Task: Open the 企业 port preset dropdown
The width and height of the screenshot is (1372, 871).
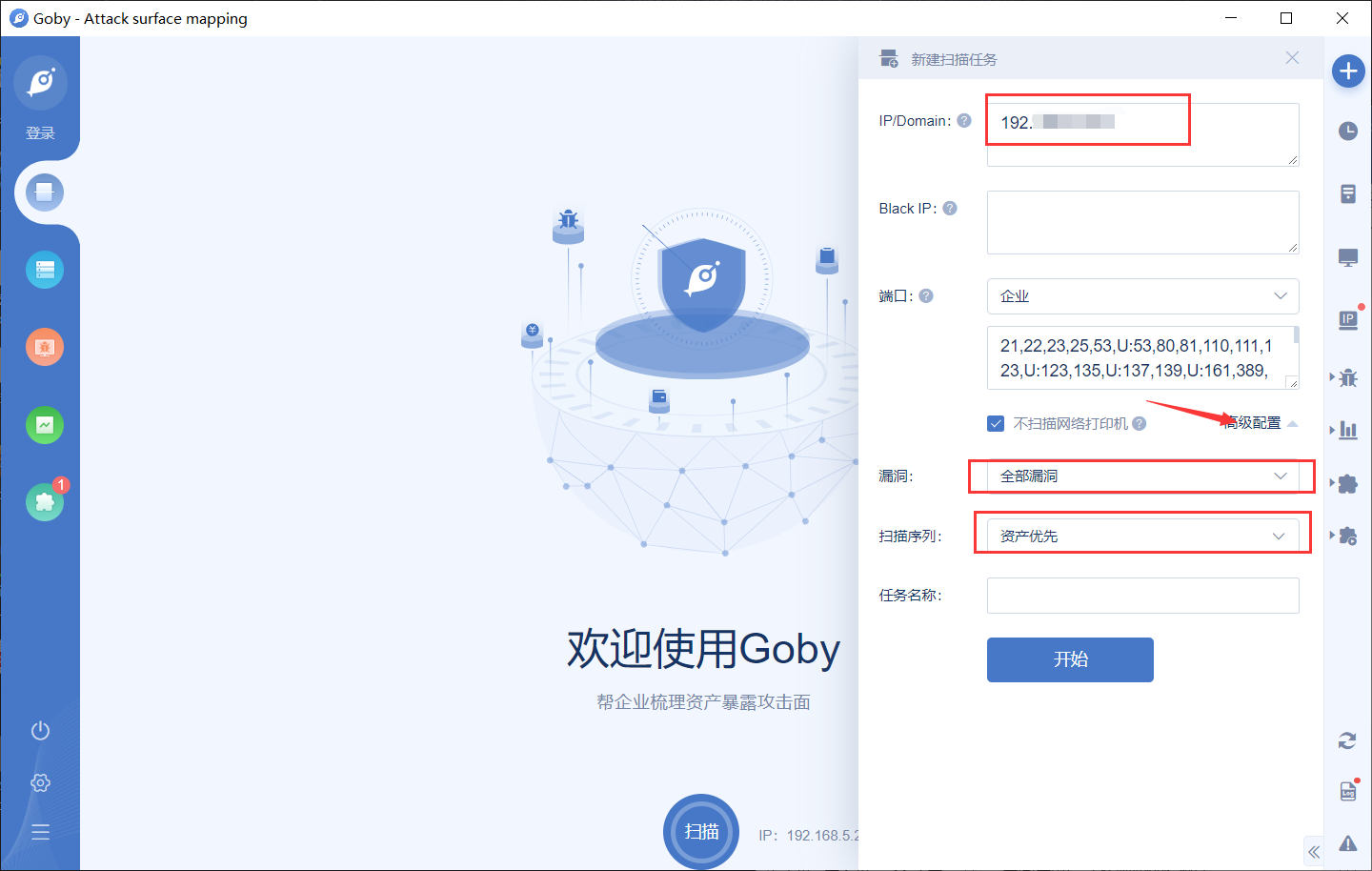Action: 1143,296
